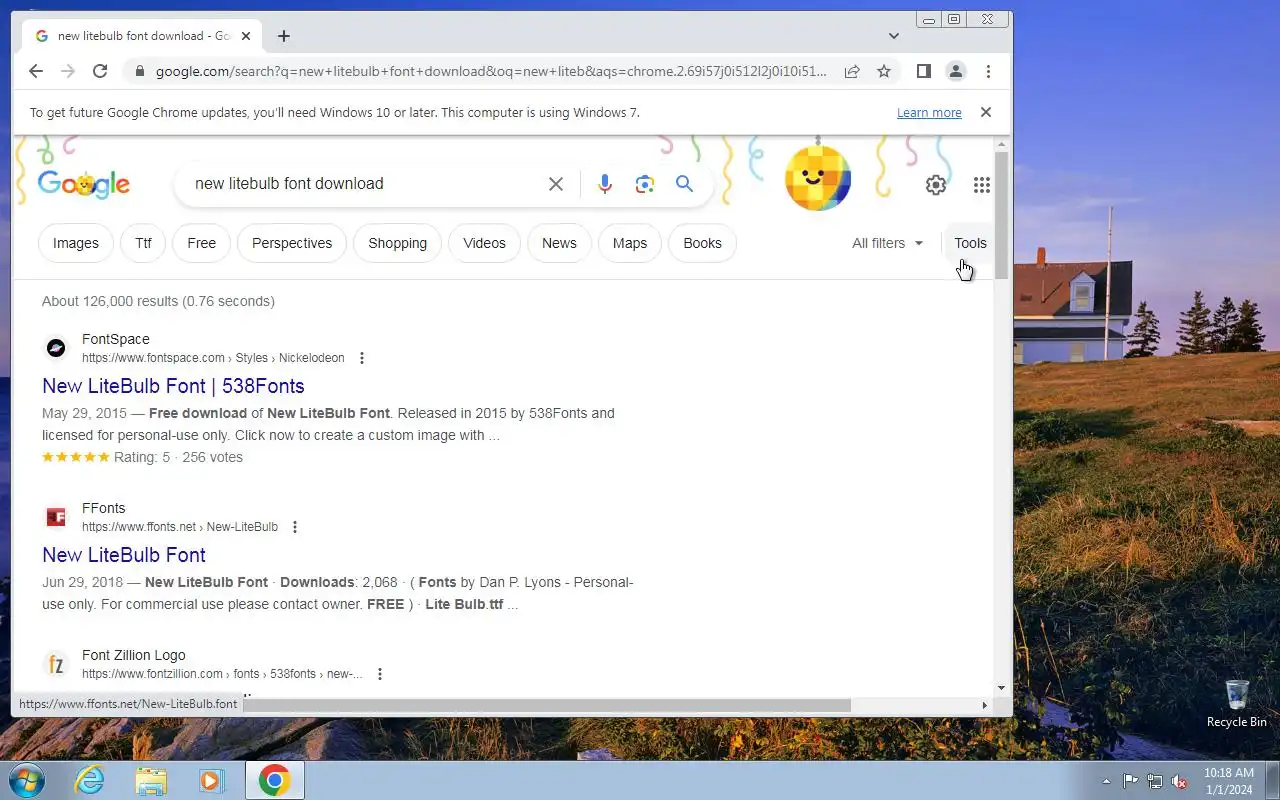
Task: Reload the current page
Action: 100,71
